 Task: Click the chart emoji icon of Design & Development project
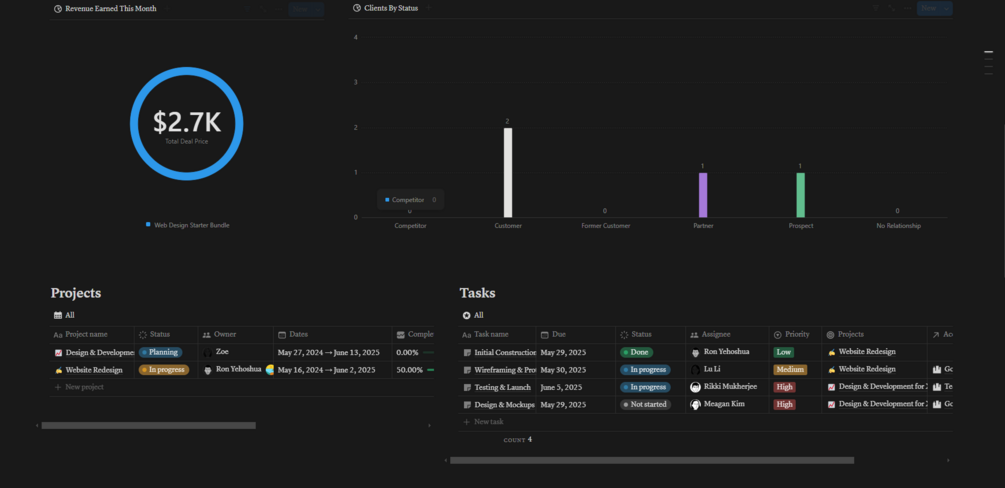tap(58, 353)
